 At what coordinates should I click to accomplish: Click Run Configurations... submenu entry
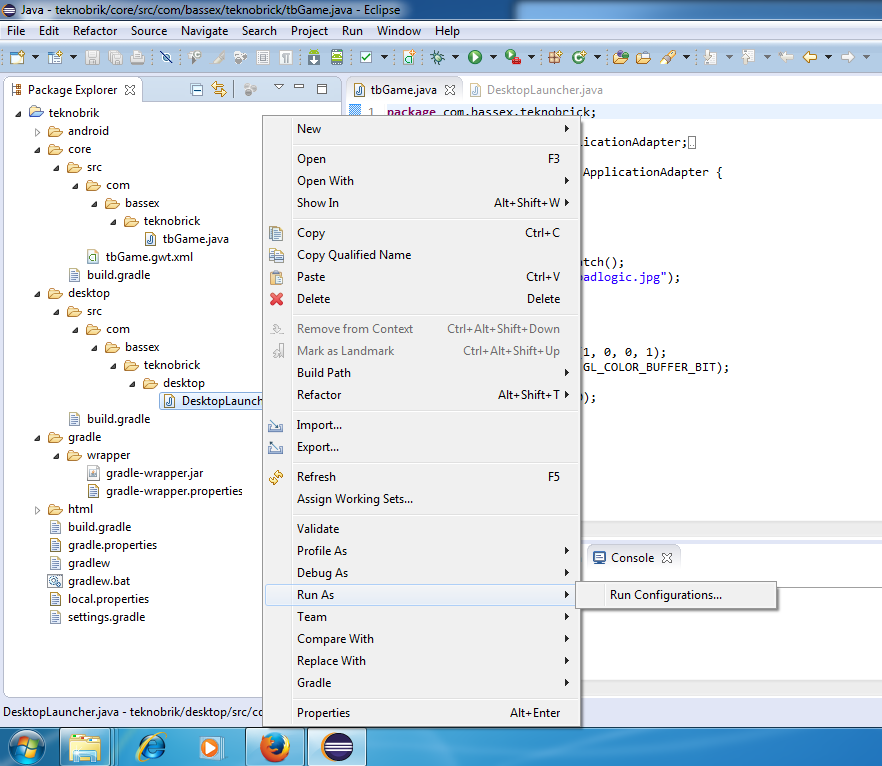(x=676, y=595)
